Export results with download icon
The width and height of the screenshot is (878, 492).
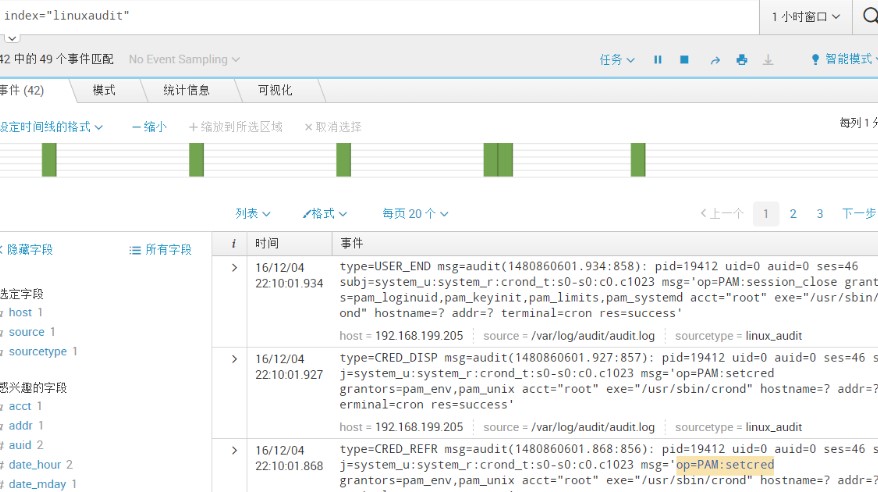click(768, 59)
